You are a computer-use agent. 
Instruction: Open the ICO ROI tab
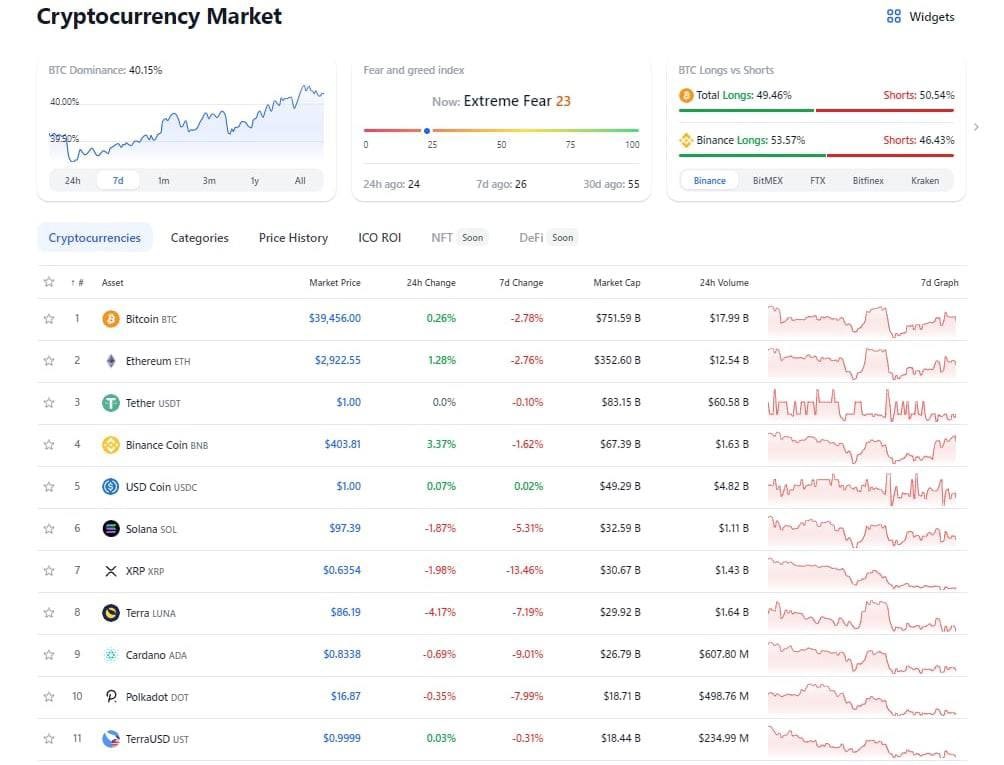click(380, 238)
